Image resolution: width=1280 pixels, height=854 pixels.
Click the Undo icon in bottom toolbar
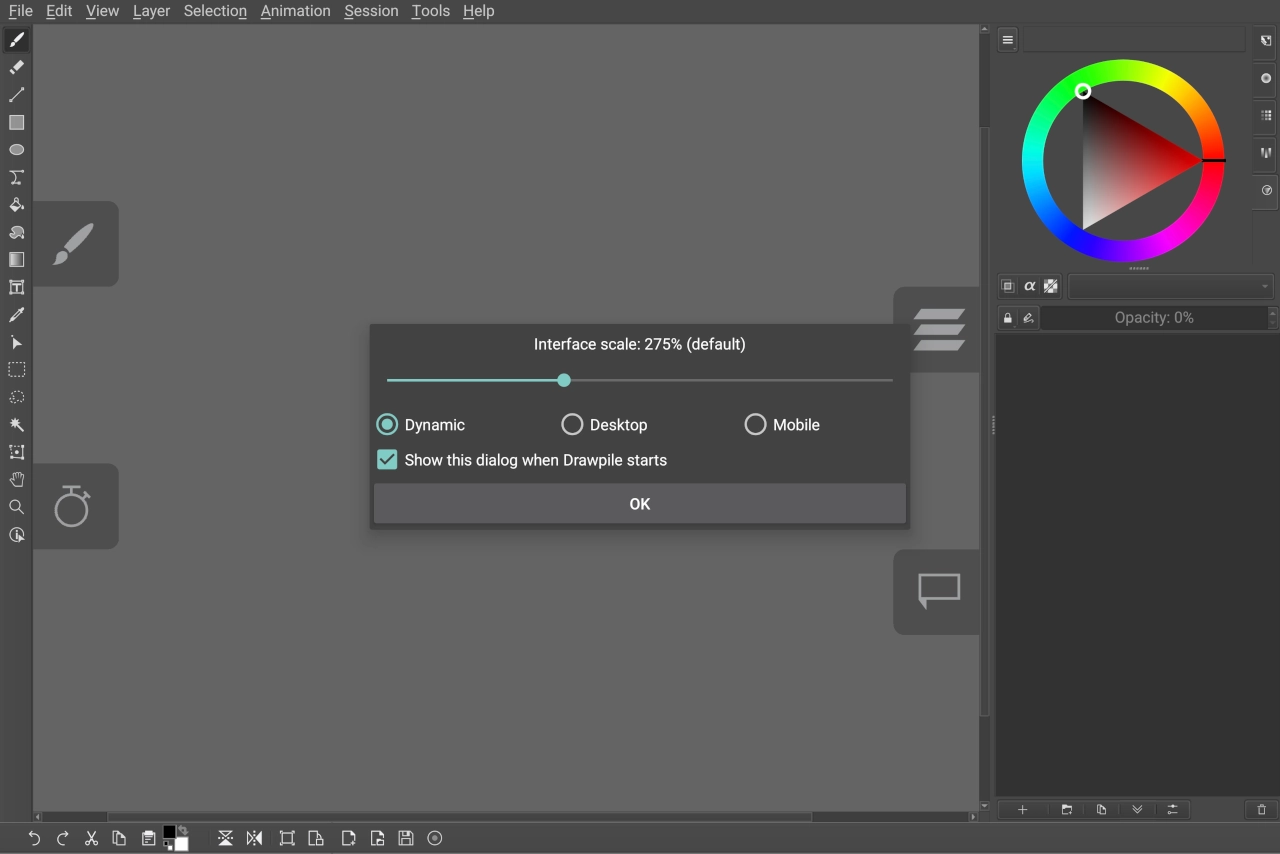point(34,838)
